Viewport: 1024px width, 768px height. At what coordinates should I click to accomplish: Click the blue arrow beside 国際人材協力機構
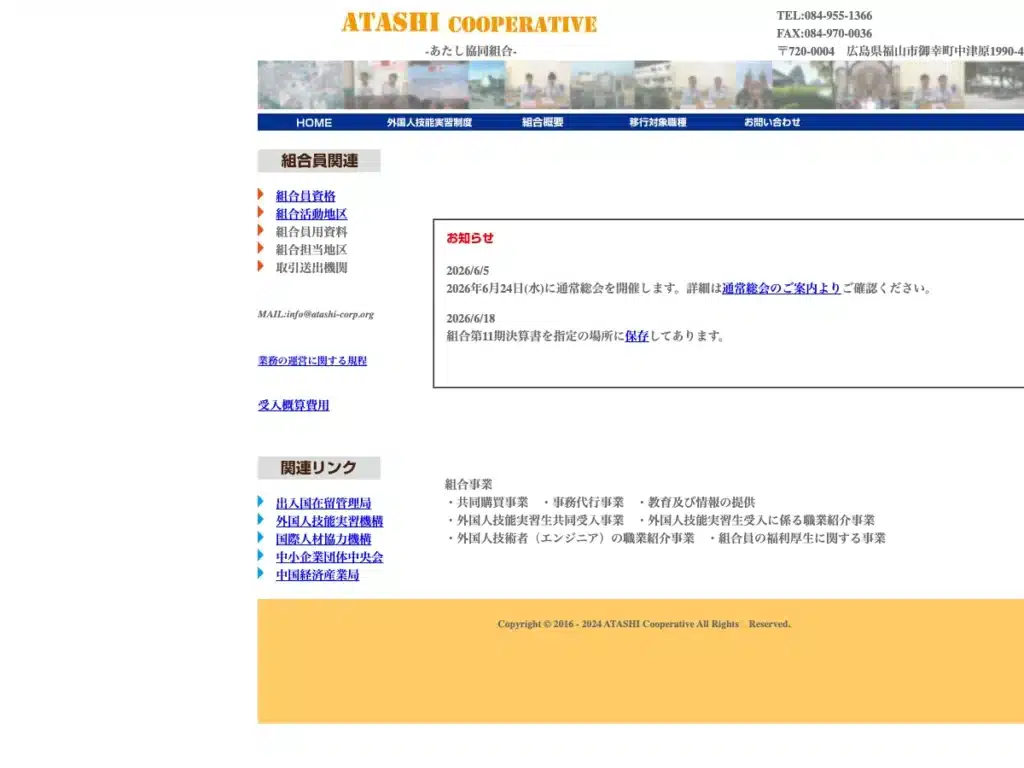(261, 537)
